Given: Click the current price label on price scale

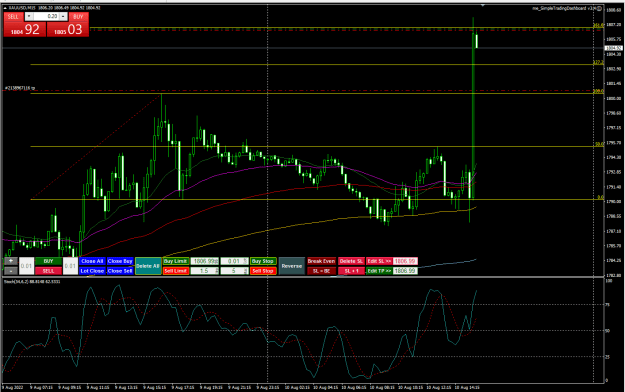Looking at the screenshot, I should click(613, 48).
